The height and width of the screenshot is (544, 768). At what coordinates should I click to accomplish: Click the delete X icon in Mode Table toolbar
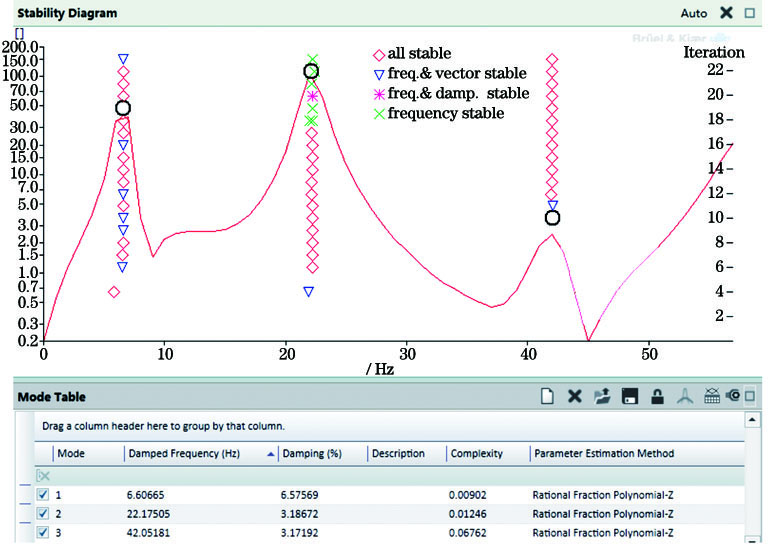pos(575,397)
